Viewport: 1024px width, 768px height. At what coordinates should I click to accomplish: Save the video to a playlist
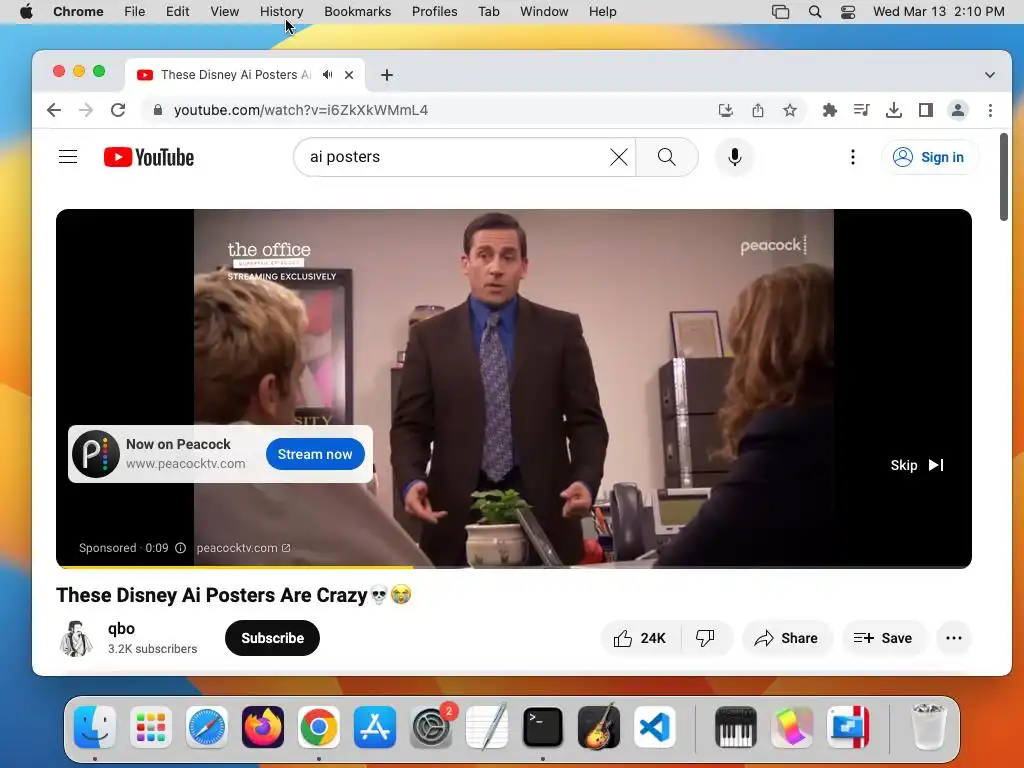pos(883,638)
